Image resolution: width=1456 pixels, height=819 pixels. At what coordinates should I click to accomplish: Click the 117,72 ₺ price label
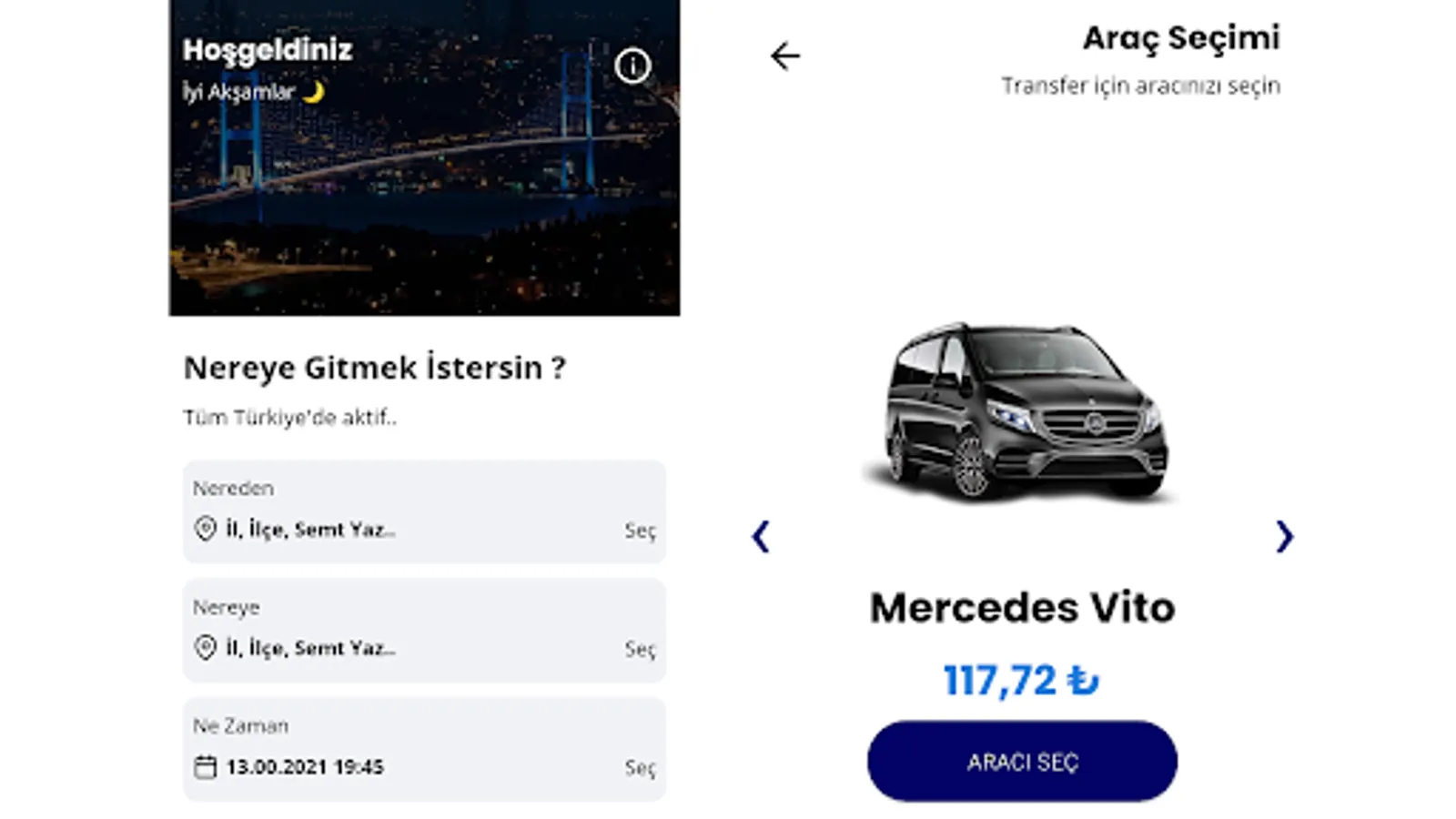[1021, 681]
